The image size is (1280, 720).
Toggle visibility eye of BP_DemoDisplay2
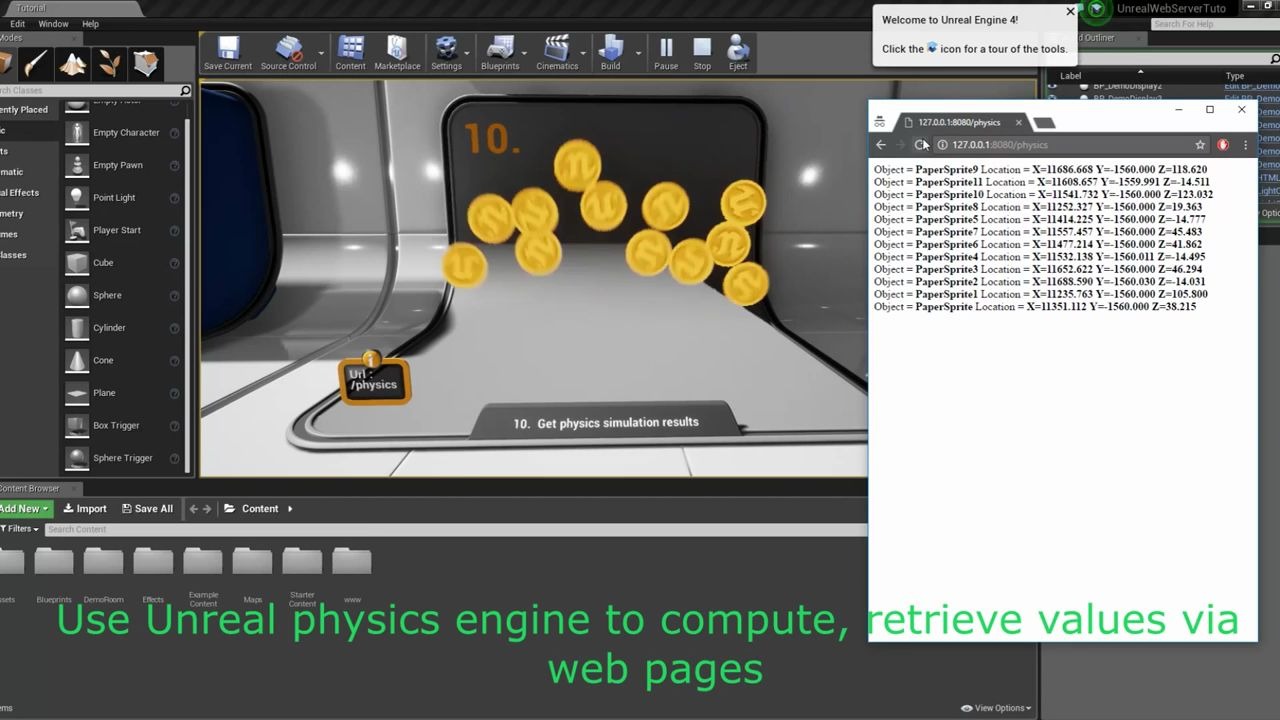click(x=1052, y=87)
